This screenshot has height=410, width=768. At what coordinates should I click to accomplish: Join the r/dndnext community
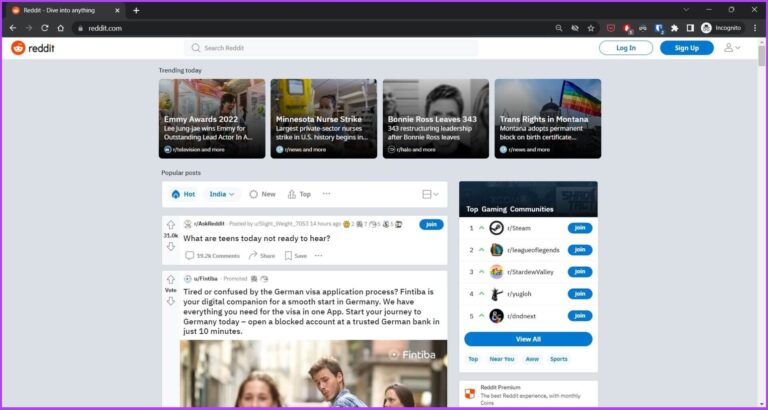pyautogui.click(x=580, y=316)
